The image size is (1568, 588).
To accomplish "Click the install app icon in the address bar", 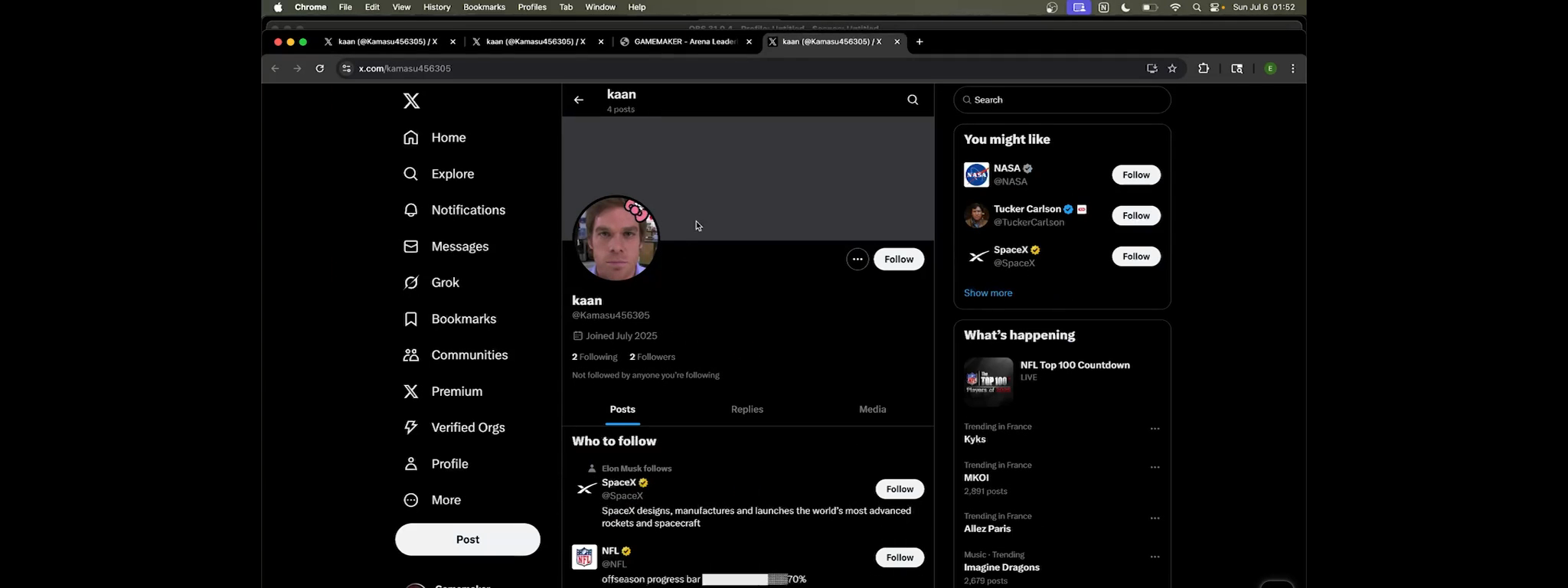I will click(1151, 68).
